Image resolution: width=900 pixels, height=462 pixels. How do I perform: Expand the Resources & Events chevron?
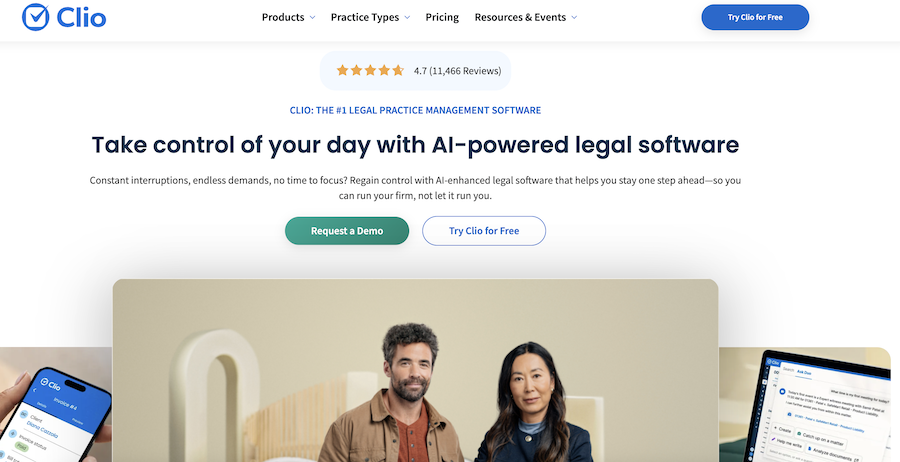[574, 18]
